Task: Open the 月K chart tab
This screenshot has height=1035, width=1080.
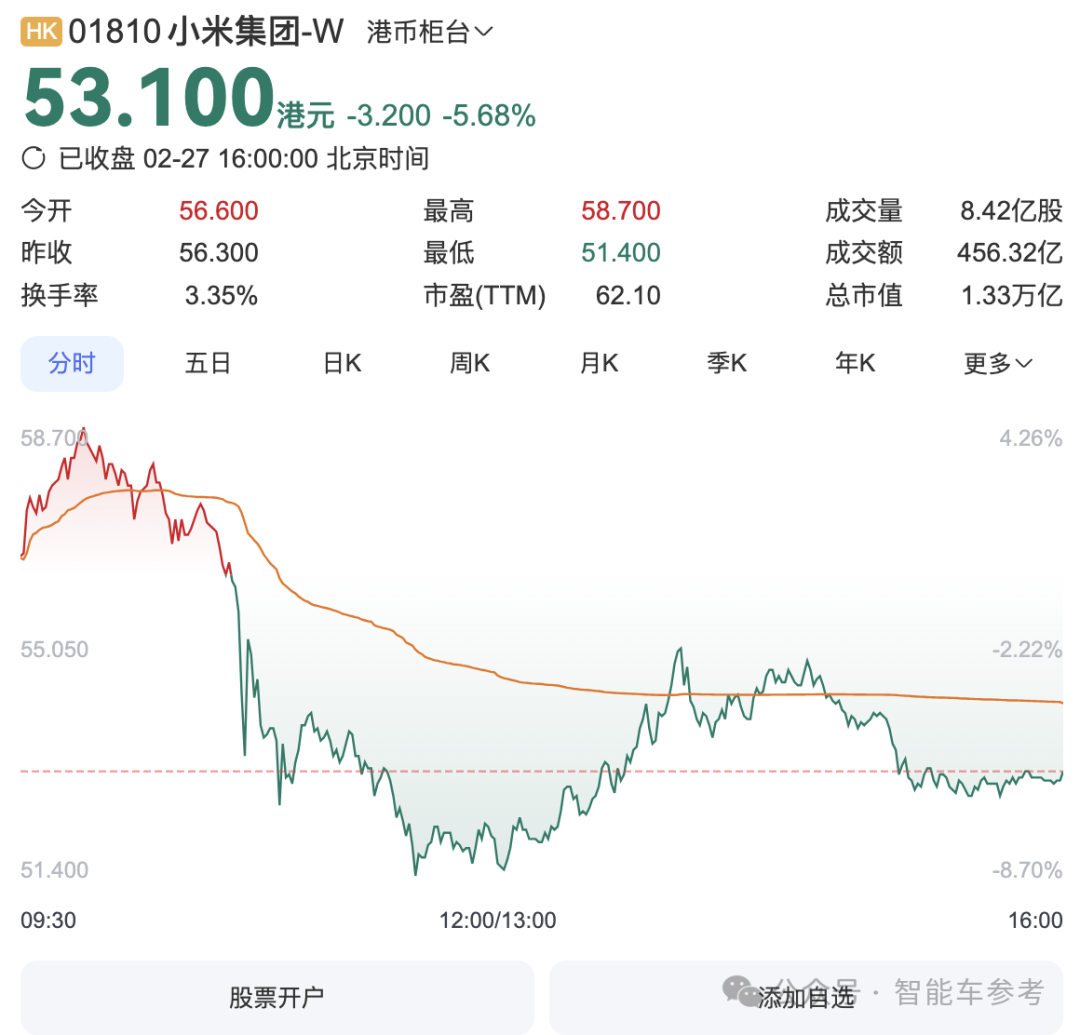Action: coord(599,363)
